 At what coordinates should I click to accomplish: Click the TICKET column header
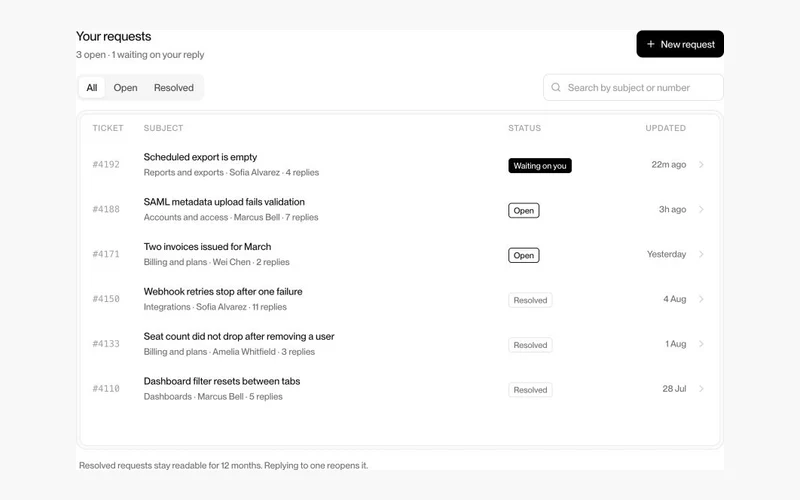[108, 128]
